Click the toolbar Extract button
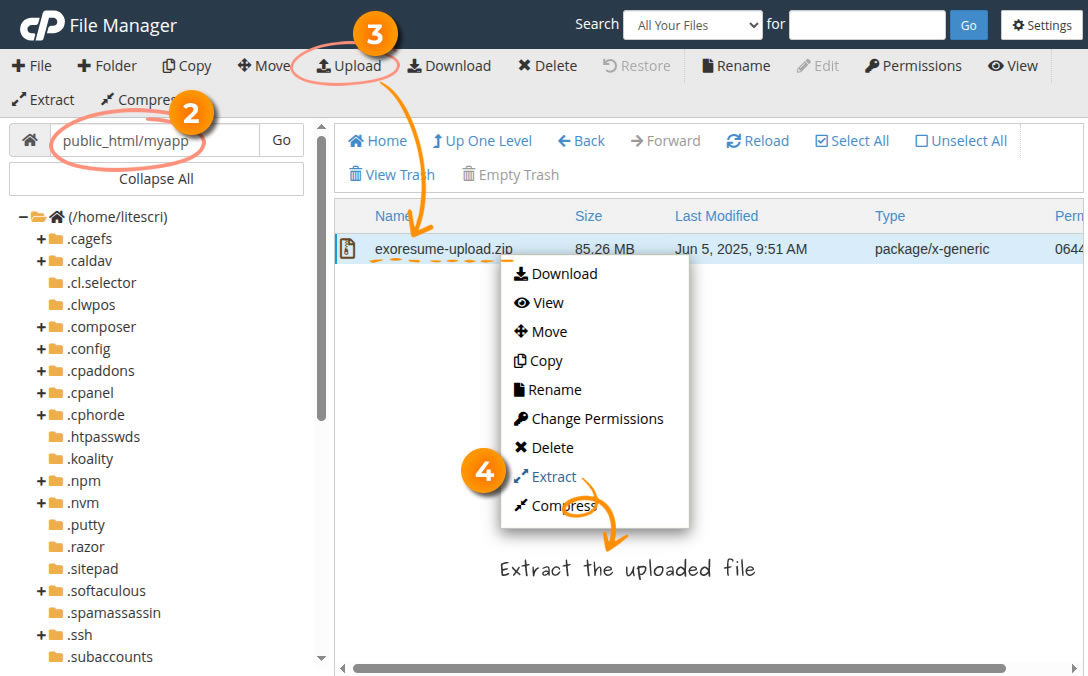The height and width of the screenshot is (676, 1088). [43, 100]
